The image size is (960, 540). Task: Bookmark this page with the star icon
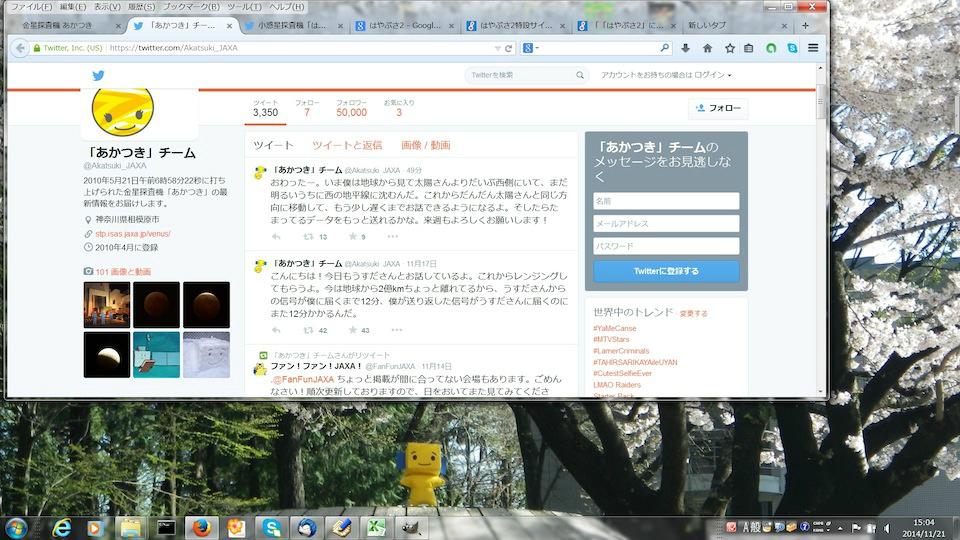730,48
